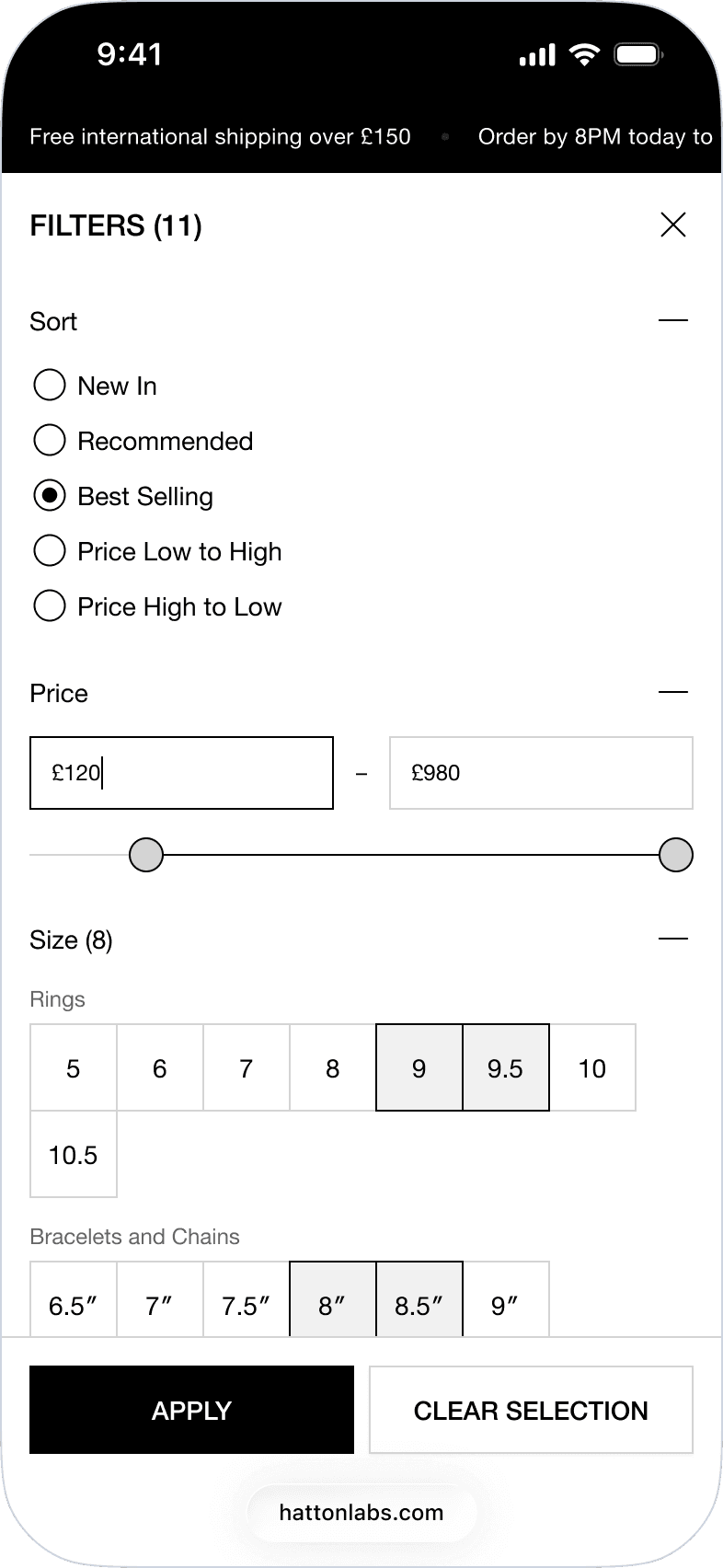Image resolution: width=723 pixels, height=1568 pixels.
Task: Click the minimum price field £120
Action: 181,773
